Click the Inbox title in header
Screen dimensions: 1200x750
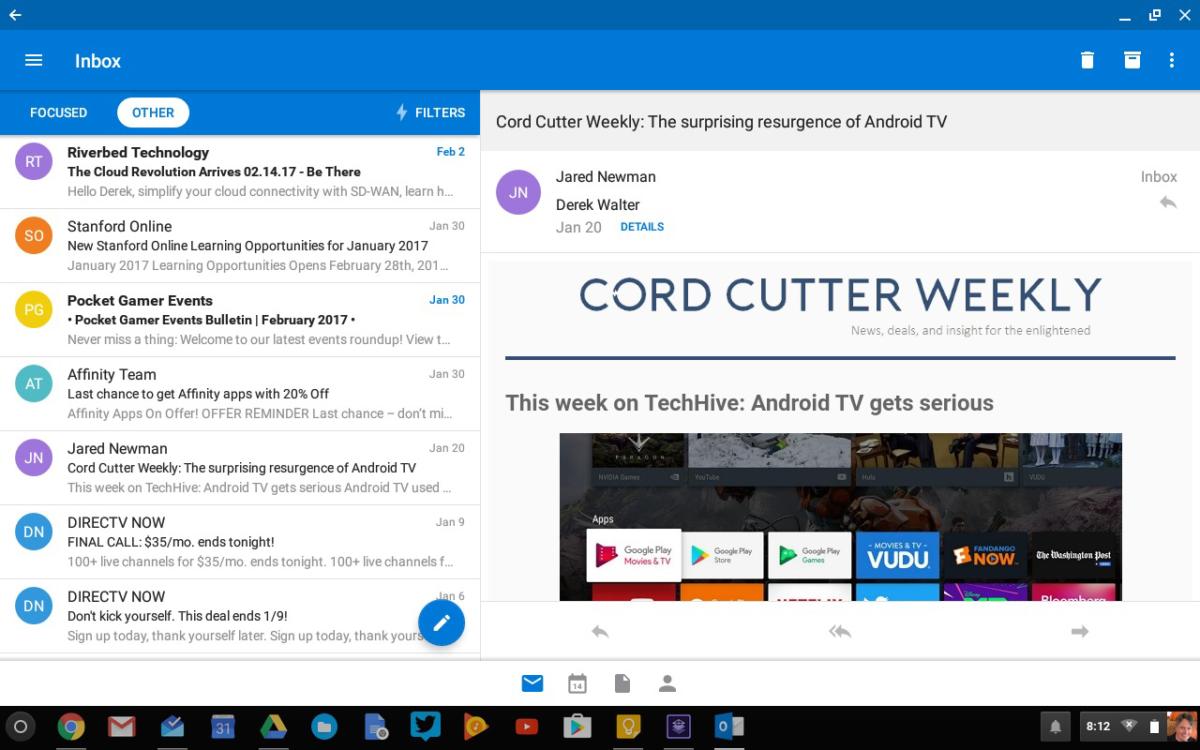tap(98, 61)
